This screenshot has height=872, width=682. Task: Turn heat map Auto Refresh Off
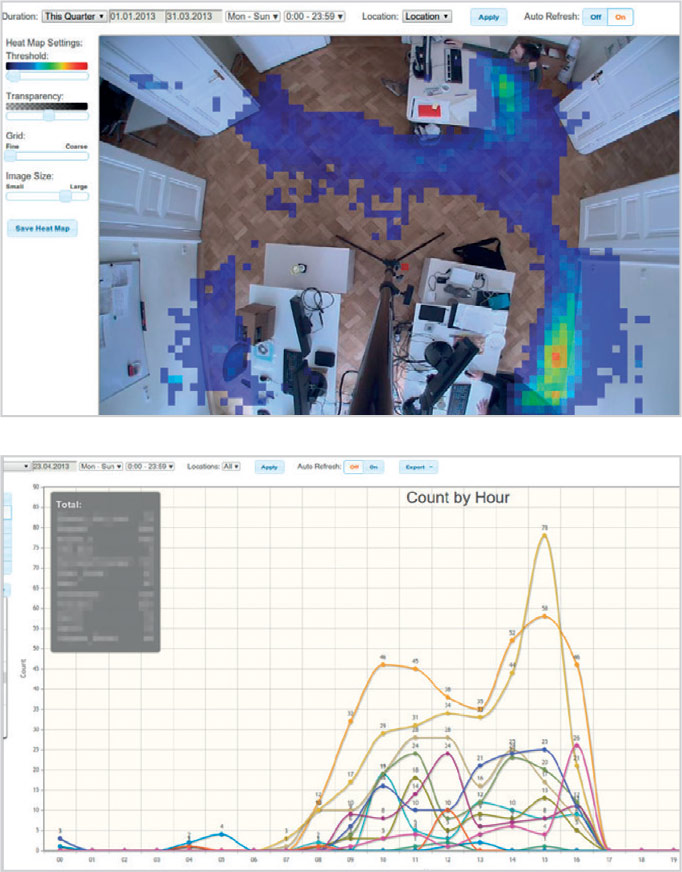(595, 17)
